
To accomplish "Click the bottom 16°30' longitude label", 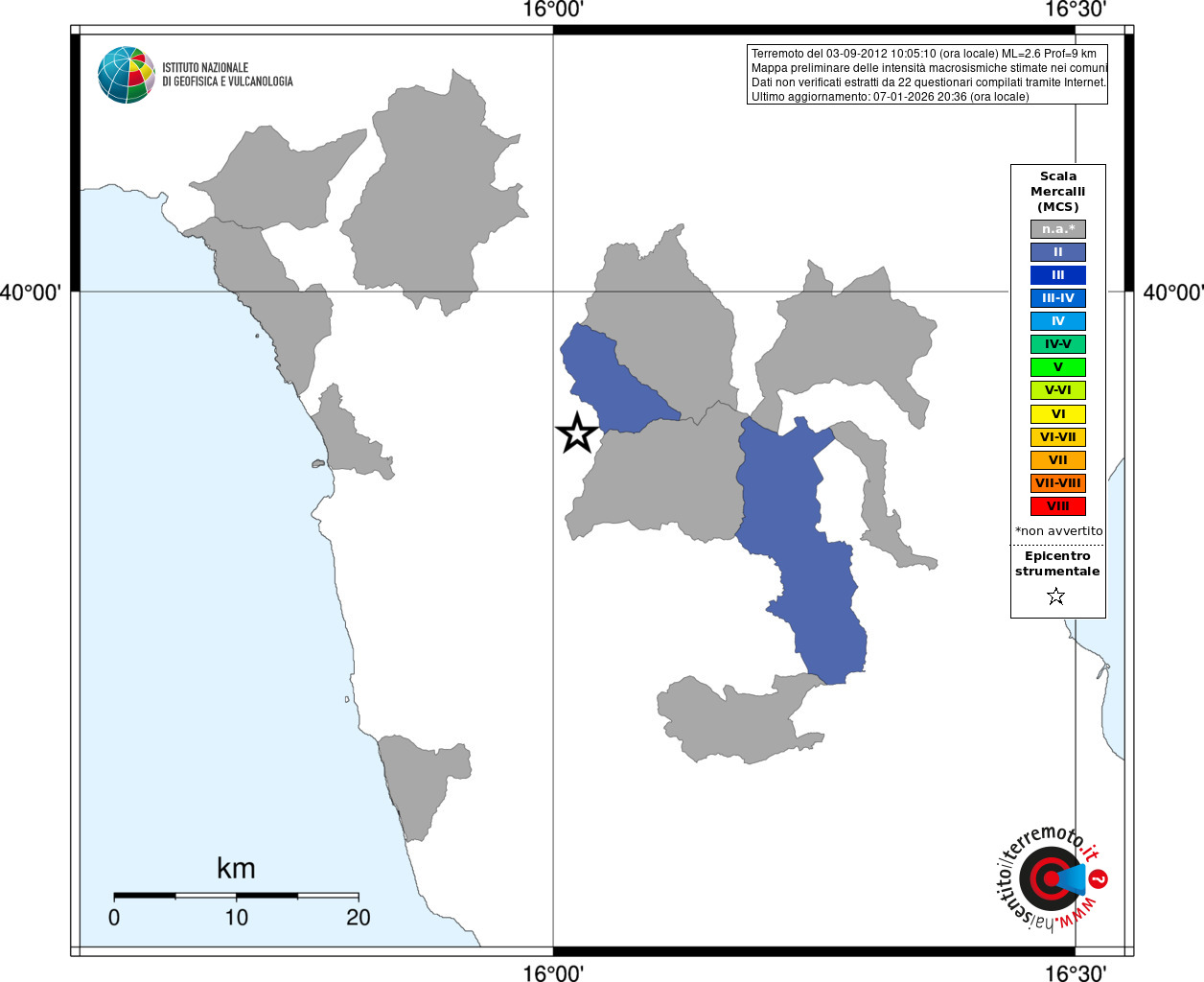I will pyautogui.click(x=1076, y=972).
